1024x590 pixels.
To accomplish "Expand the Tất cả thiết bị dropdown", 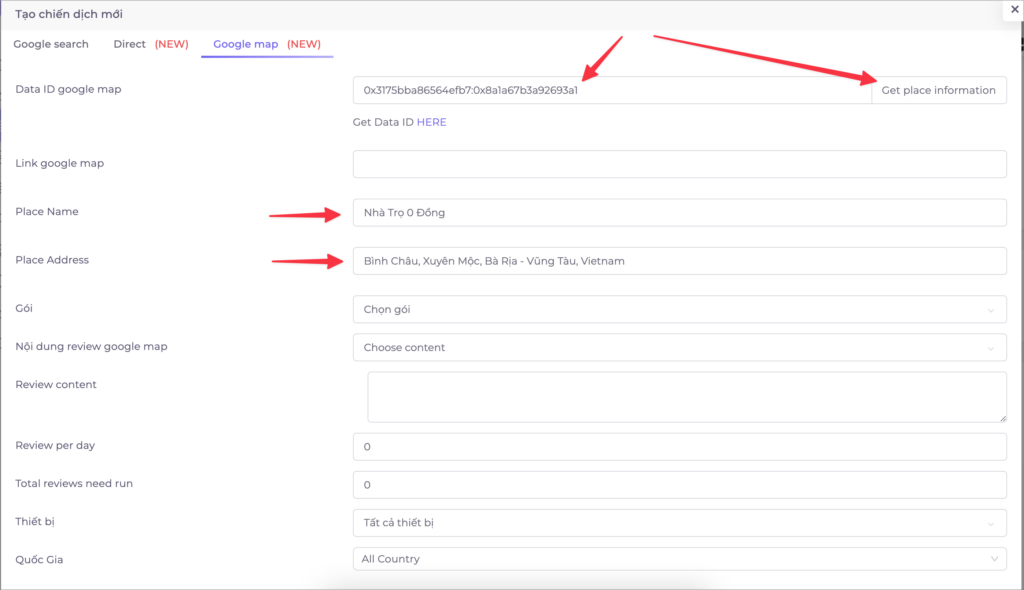I will click(680, 523).
